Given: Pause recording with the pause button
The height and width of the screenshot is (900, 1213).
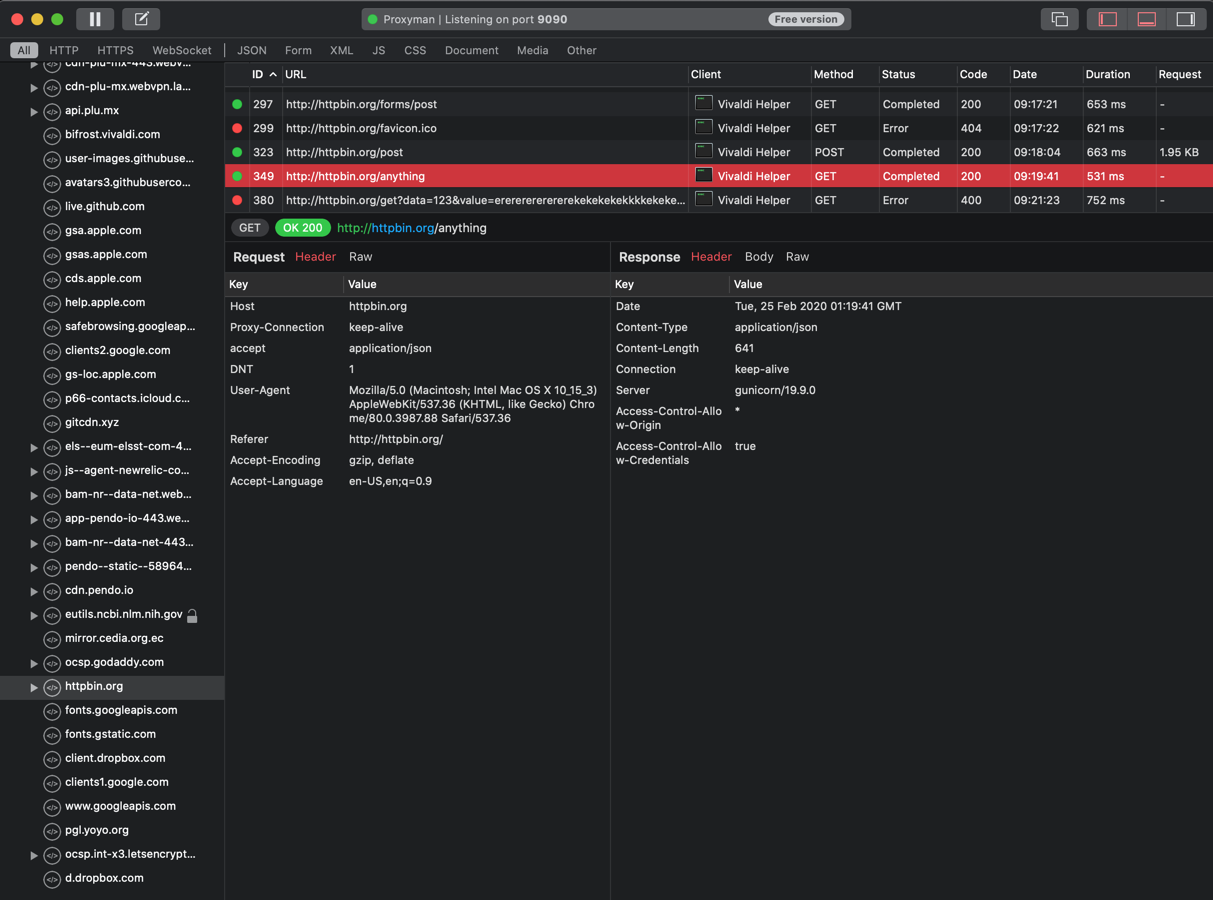Looking at the screenshot, I should pos(95,19).
